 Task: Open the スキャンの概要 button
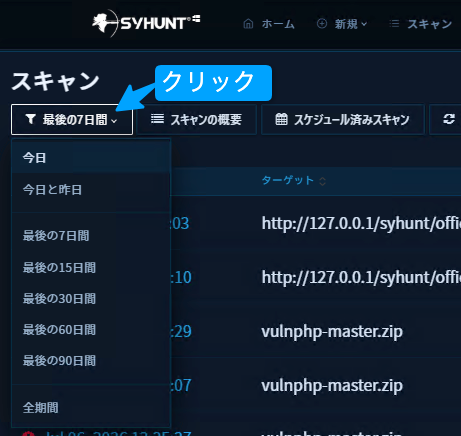pos(197,119)
